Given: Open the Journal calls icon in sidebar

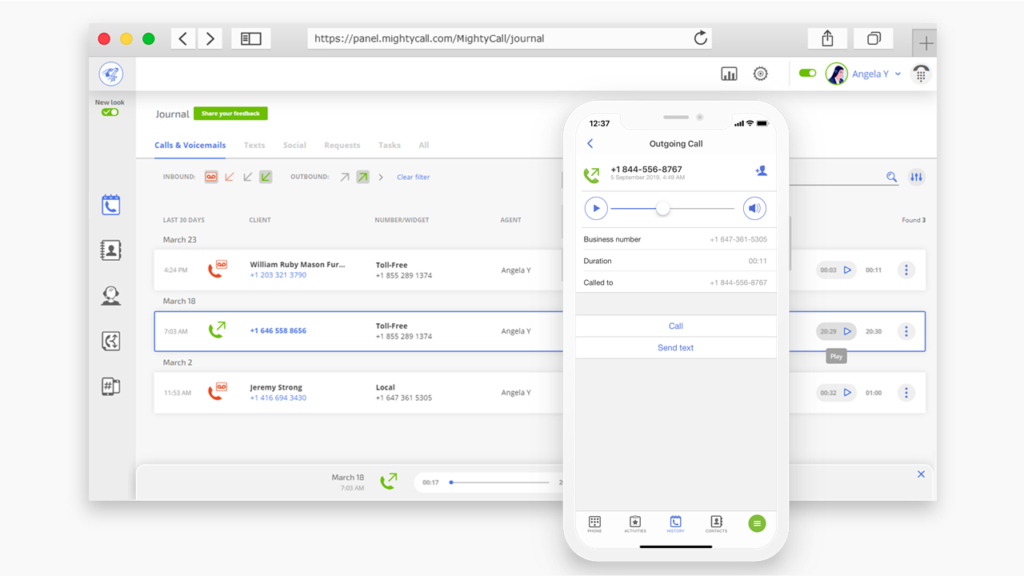Looking at the screenshot, I should click(111, 203).
